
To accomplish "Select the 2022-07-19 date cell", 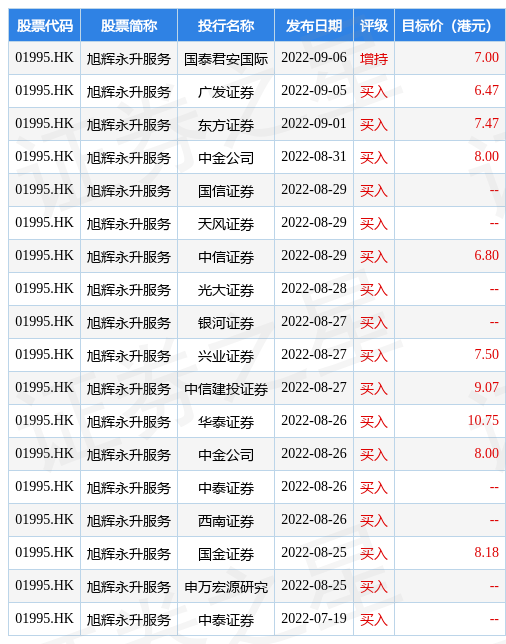I will [x=314, y=619].
